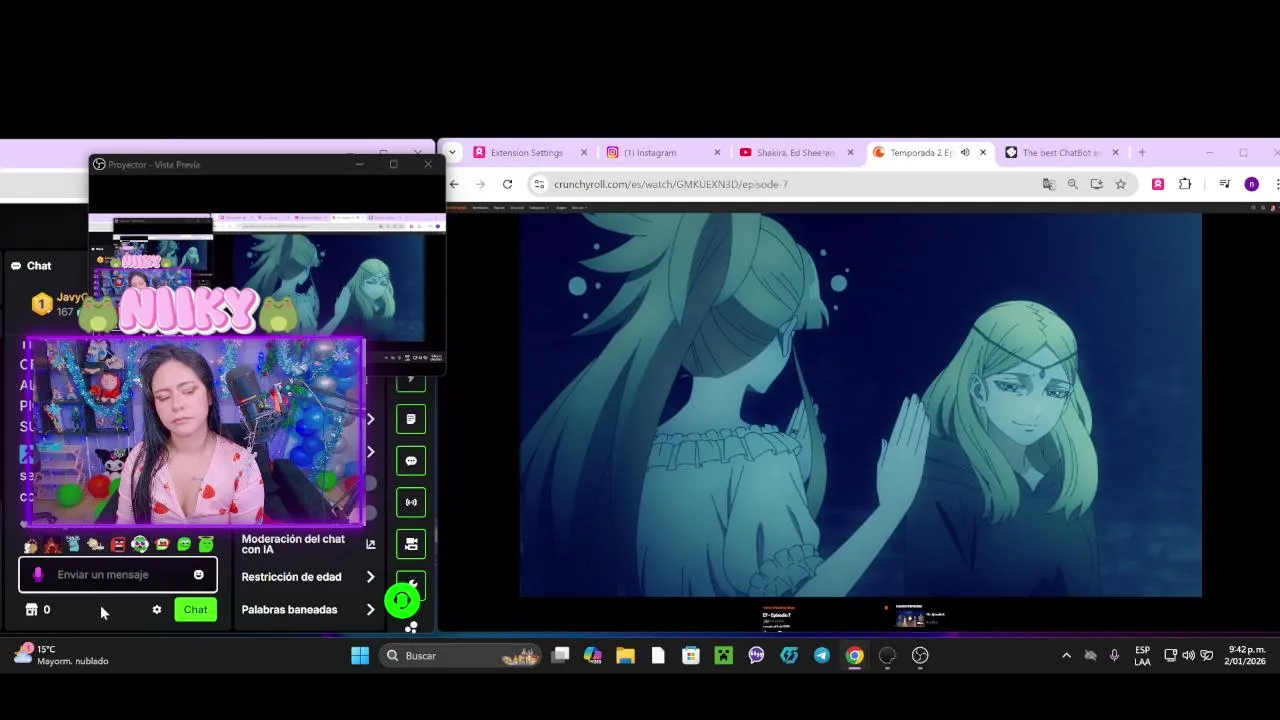Install app icon in address bar
The width and height of the screenshot is (1280, 720).
(1096, 184)
